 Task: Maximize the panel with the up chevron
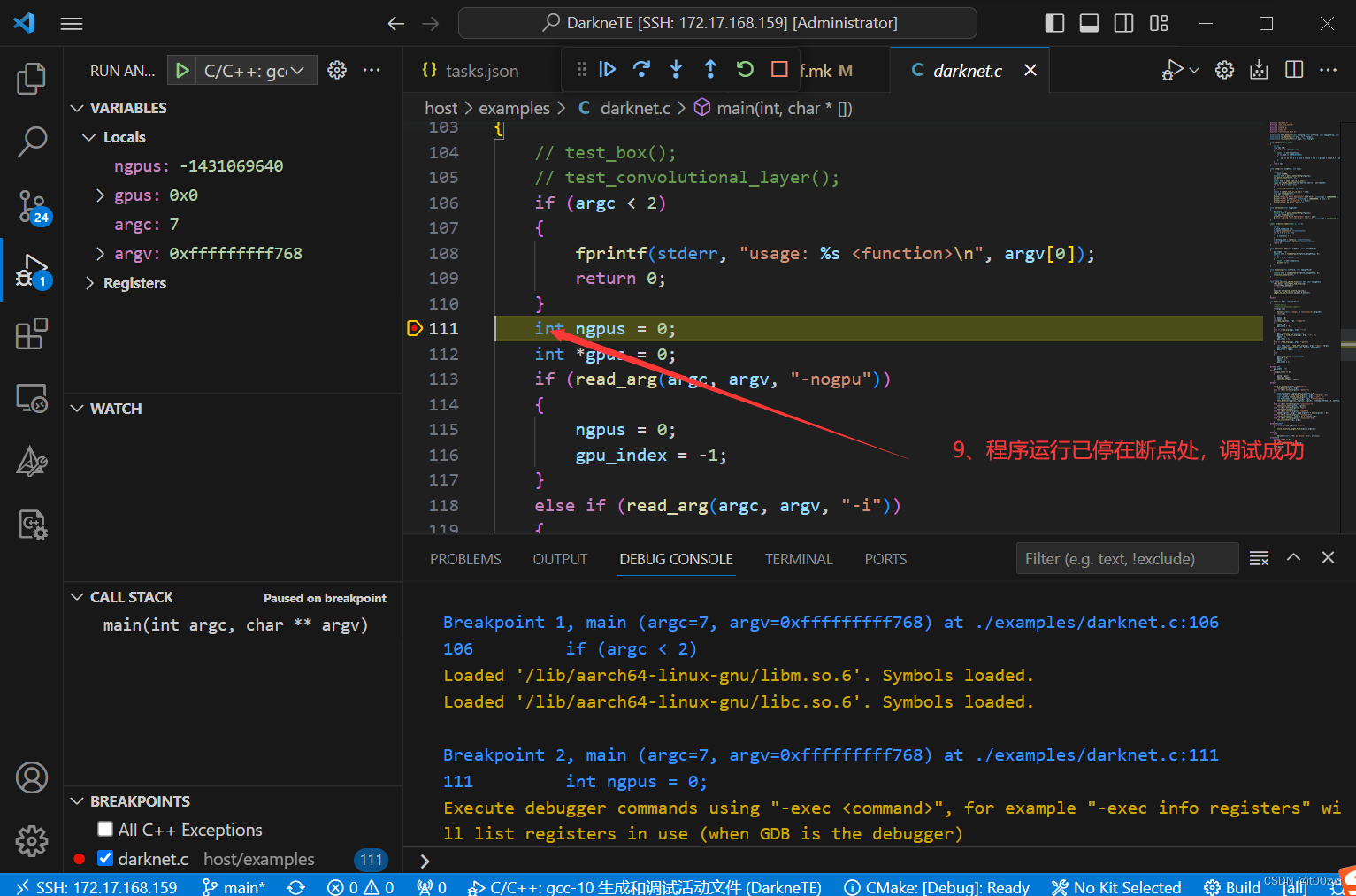tap(1294, 557)
